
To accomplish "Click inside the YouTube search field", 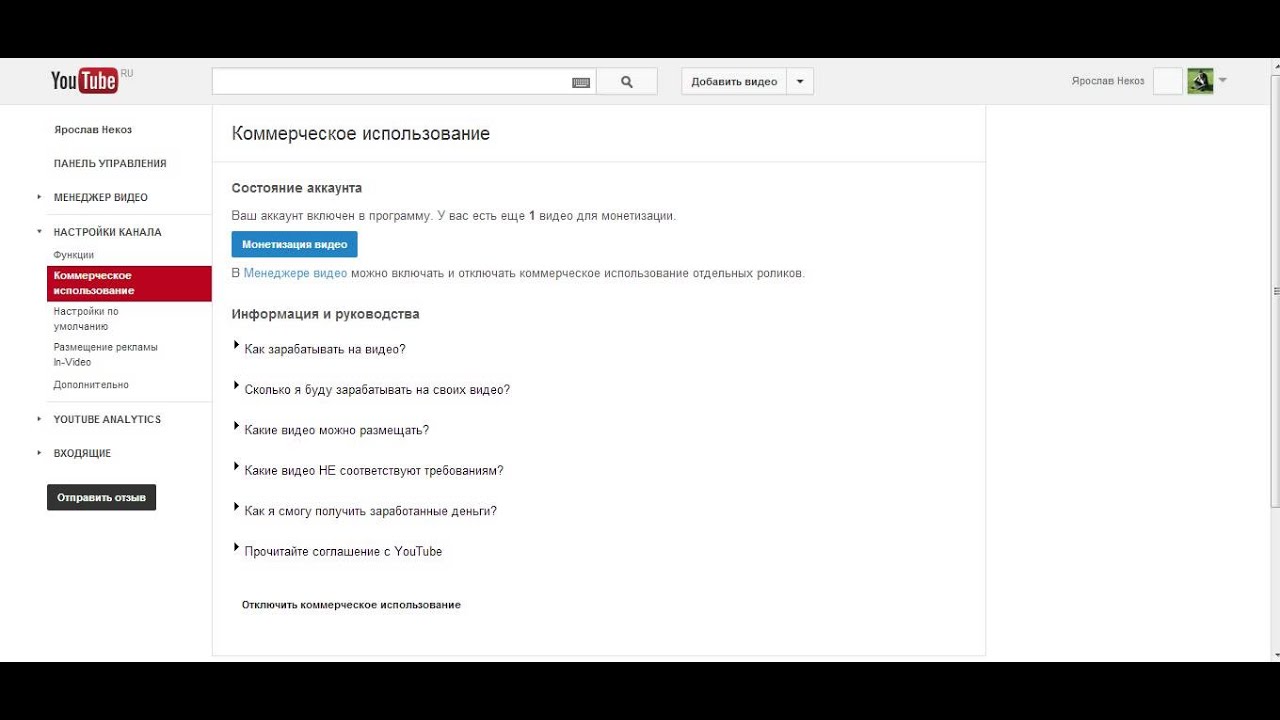I will pos(390,82).
